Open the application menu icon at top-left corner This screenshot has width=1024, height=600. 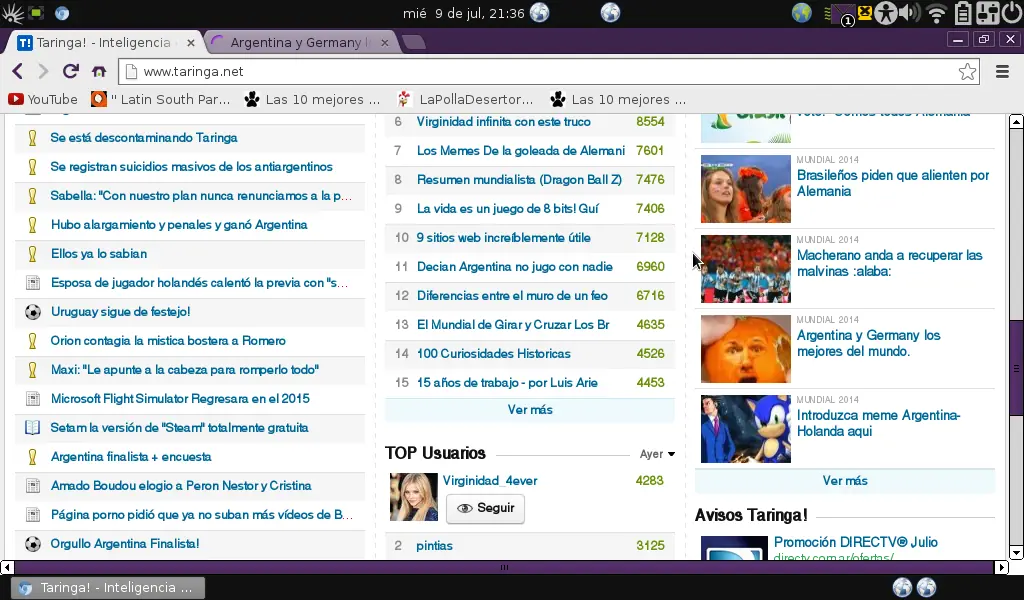(12, 13)
